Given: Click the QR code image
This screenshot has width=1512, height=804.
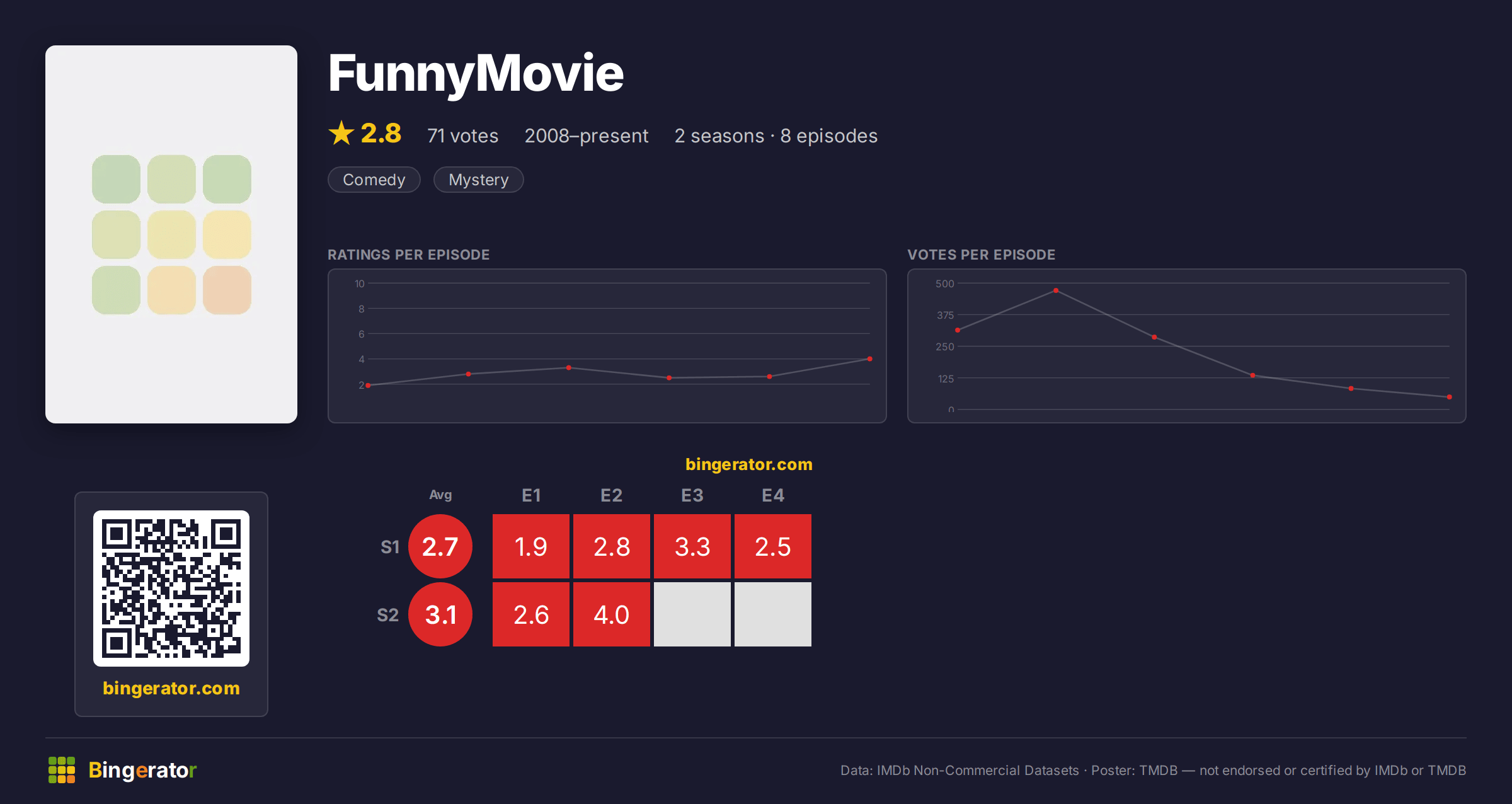Looking at the screenshot, I should tap(171, 588).
